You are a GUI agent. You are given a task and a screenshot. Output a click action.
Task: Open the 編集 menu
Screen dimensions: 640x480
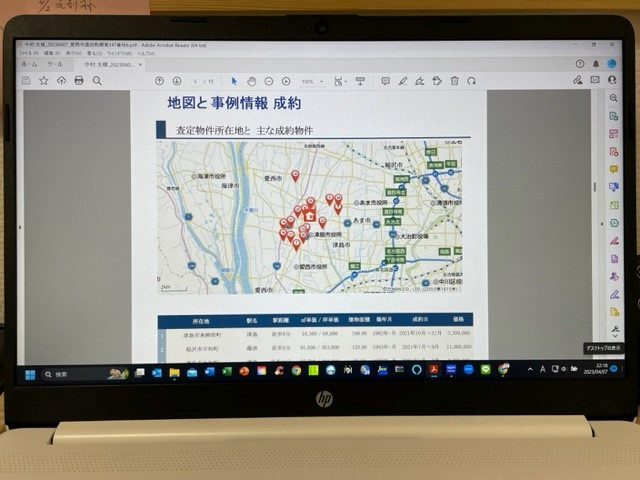point(52,53)
